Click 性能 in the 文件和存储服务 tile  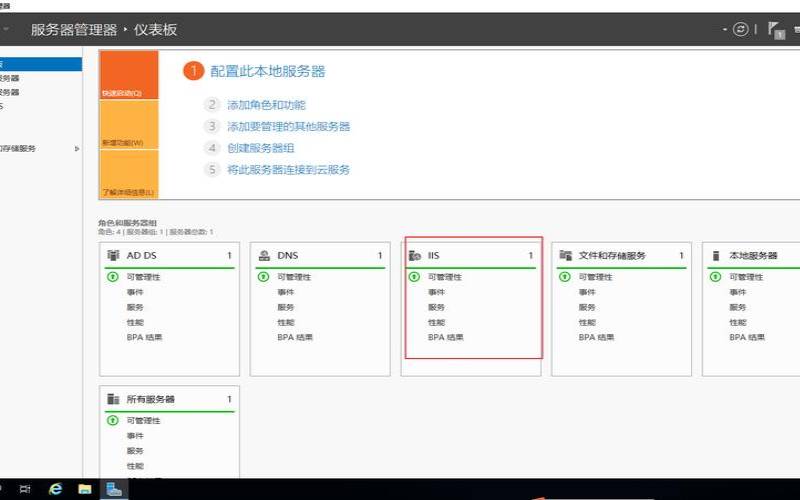pos(587,322)
